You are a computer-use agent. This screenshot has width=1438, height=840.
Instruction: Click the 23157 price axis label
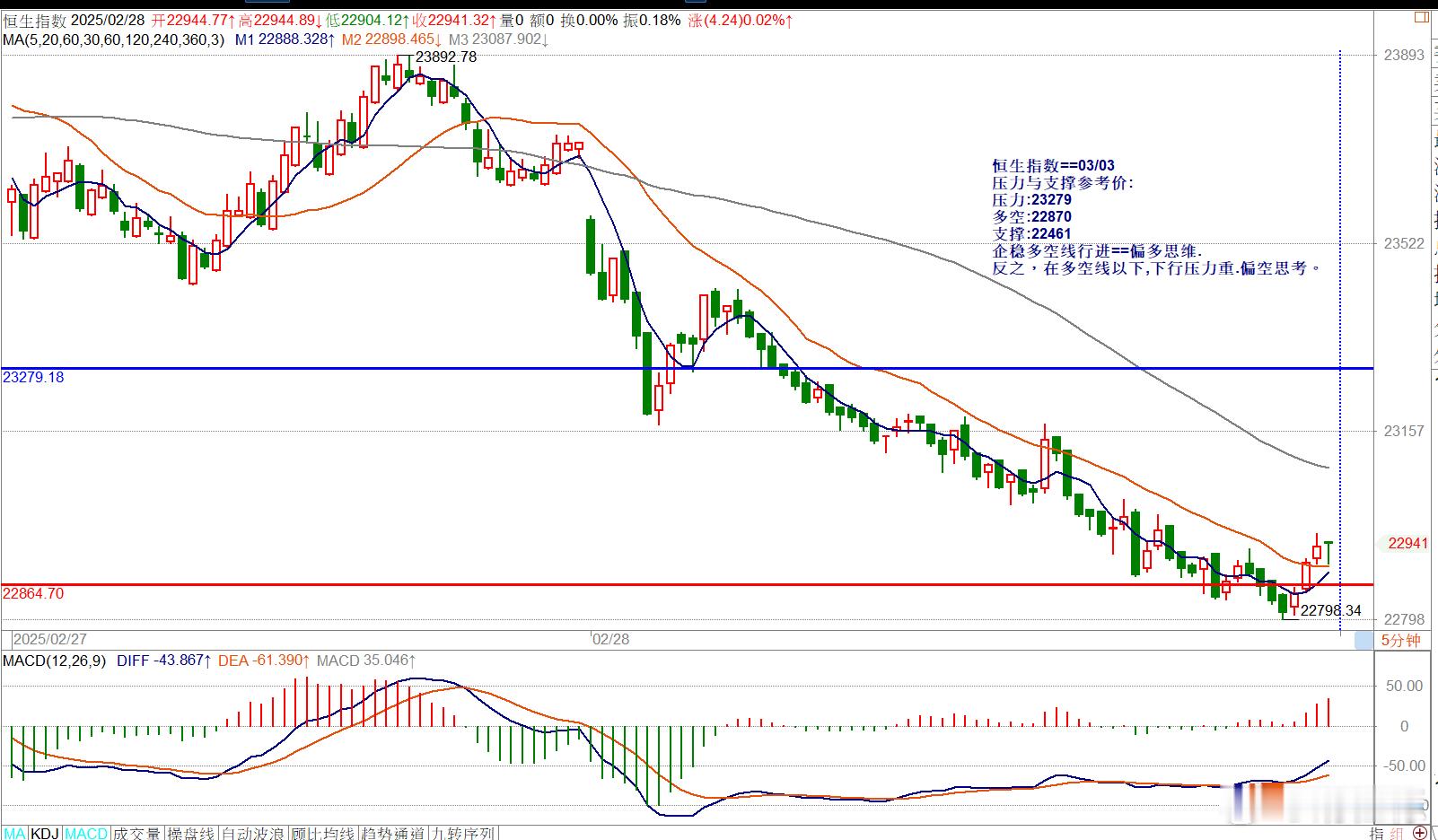tap(1404, 431)
